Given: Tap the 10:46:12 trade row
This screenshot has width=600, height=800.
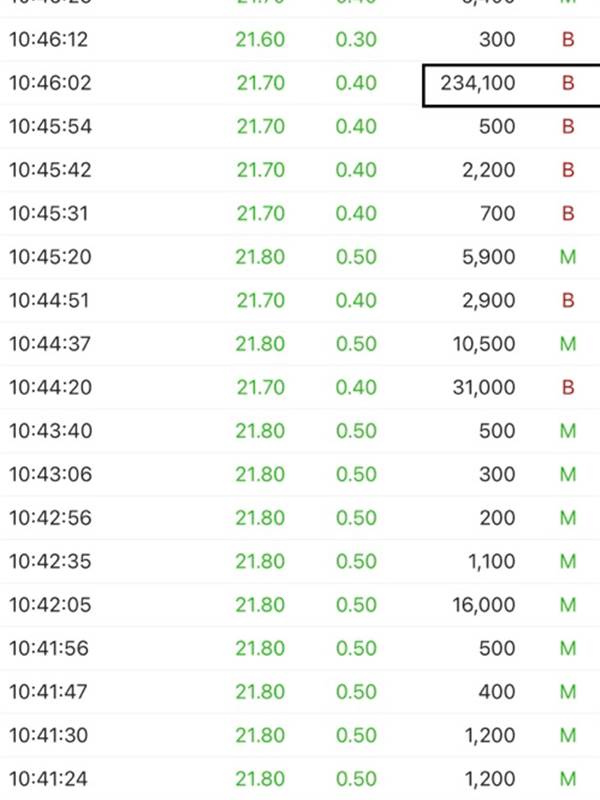Looking at the screenshot, I should click(x=300, y=39).
